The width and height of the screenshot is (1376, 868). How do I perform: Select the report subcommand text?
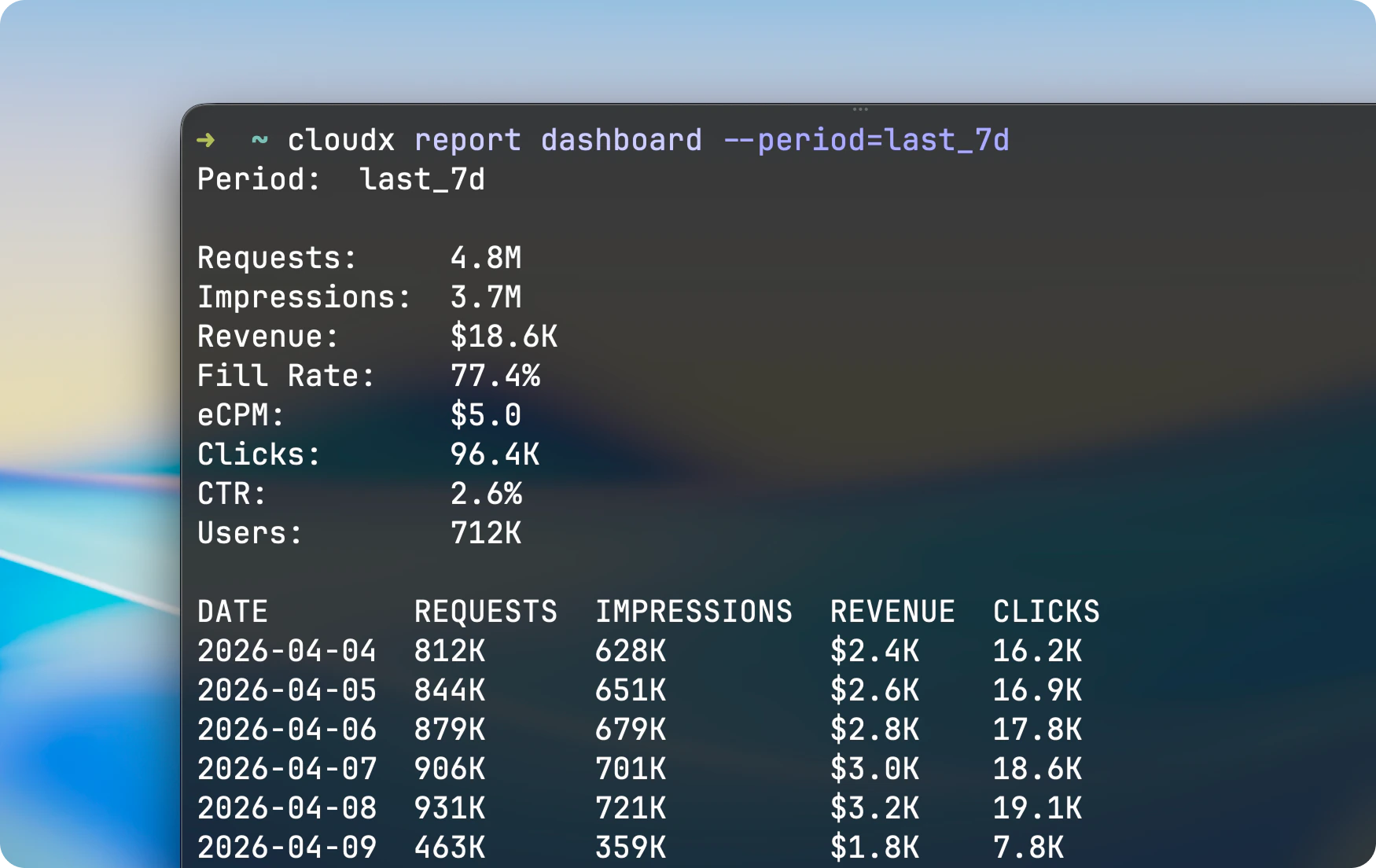point(468,140)
